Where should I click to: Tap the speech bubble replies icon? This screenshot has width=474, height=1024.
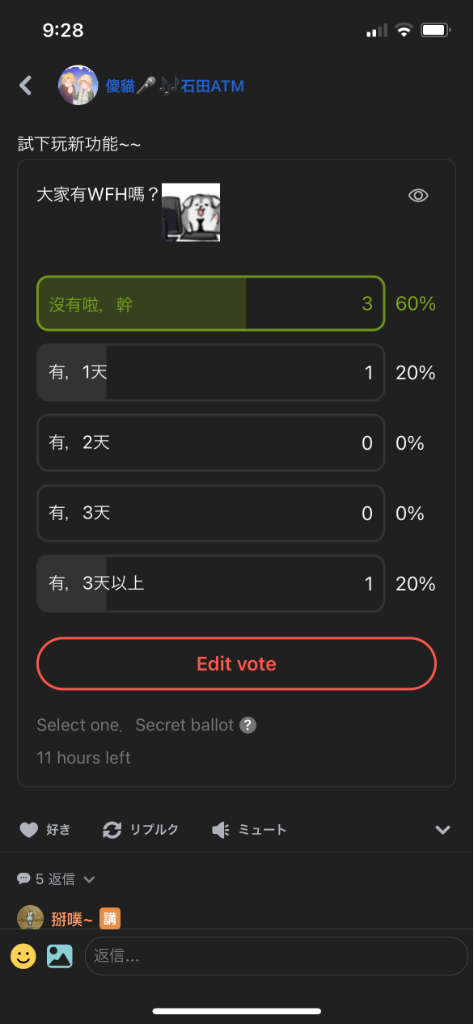pos(24,879)
